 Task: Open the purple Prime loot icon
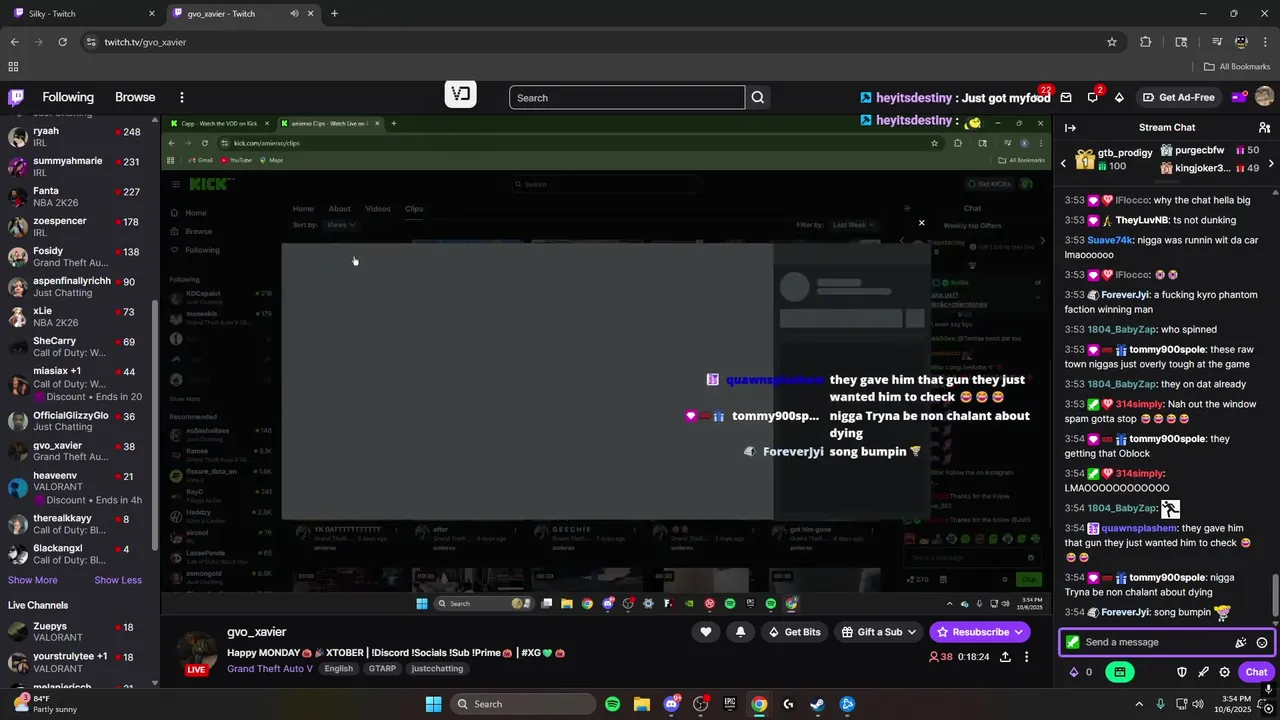[1238, 97]
